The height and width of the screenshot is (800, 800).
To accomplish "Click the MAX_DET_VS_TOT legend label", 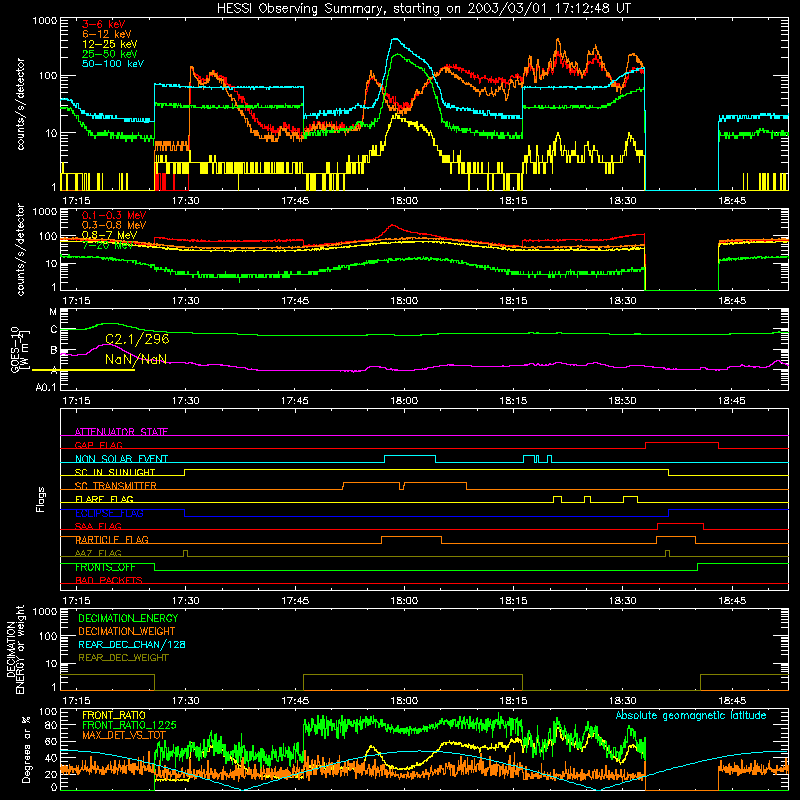I will [x=124, y=735].
